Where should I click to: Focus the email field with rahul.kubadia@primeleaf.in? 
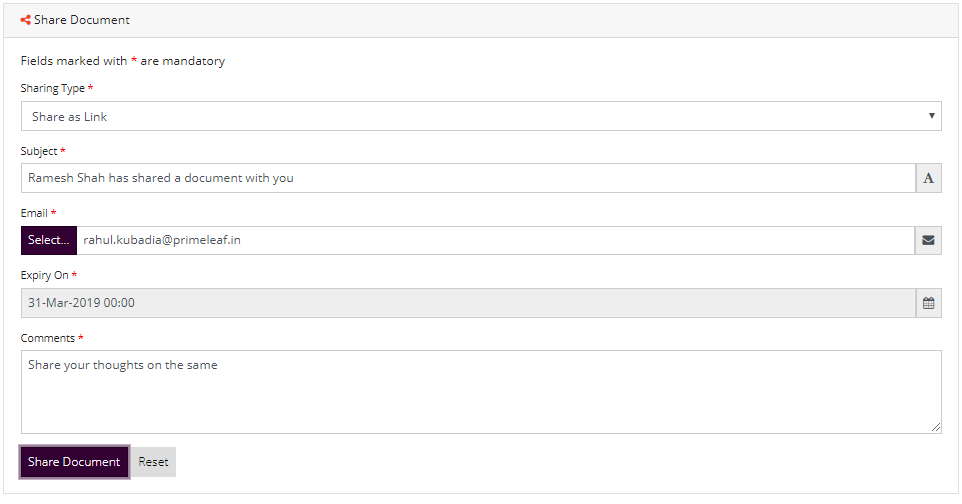pos(496,240)
